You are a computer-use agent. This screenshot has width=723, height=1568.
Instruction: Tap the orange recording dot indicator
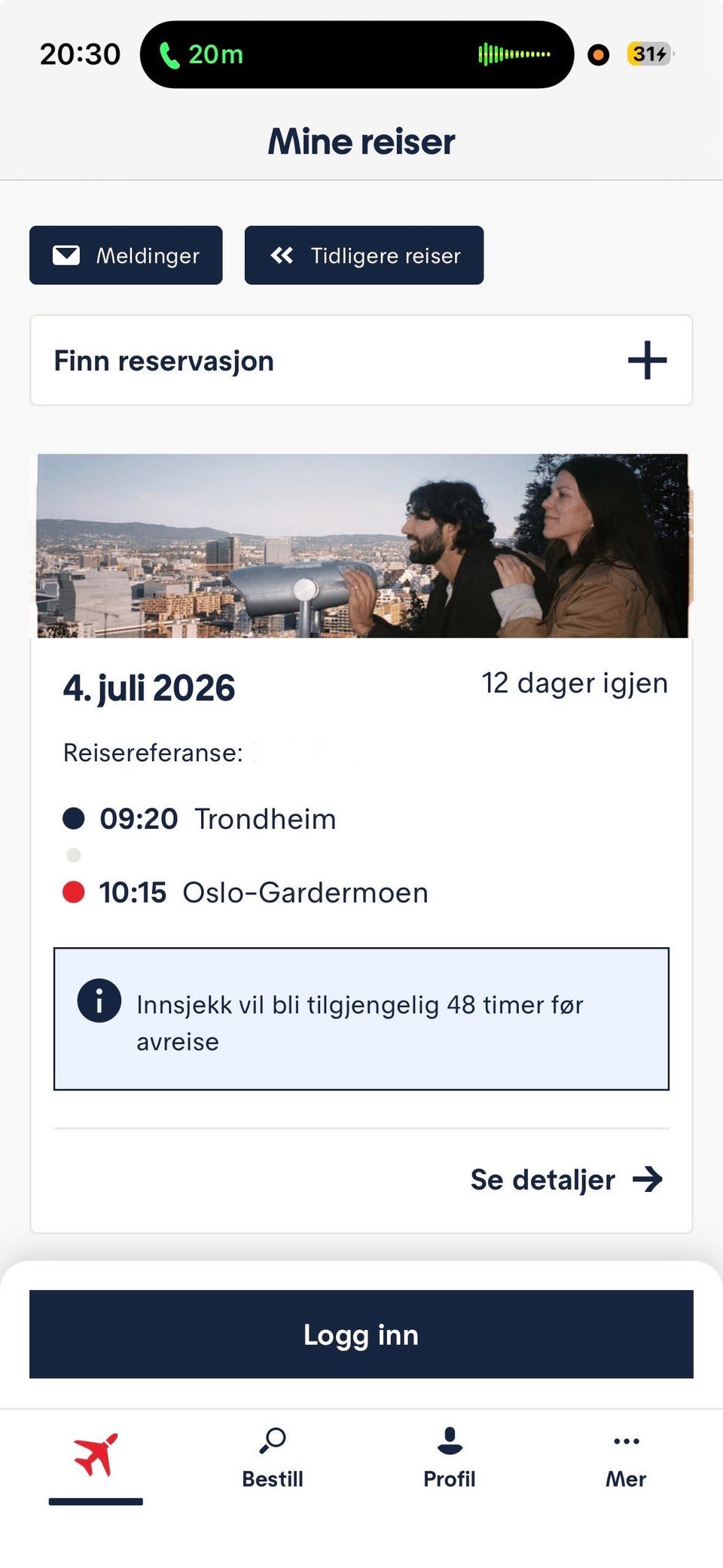pyautogui.click(x=599, y=54)
